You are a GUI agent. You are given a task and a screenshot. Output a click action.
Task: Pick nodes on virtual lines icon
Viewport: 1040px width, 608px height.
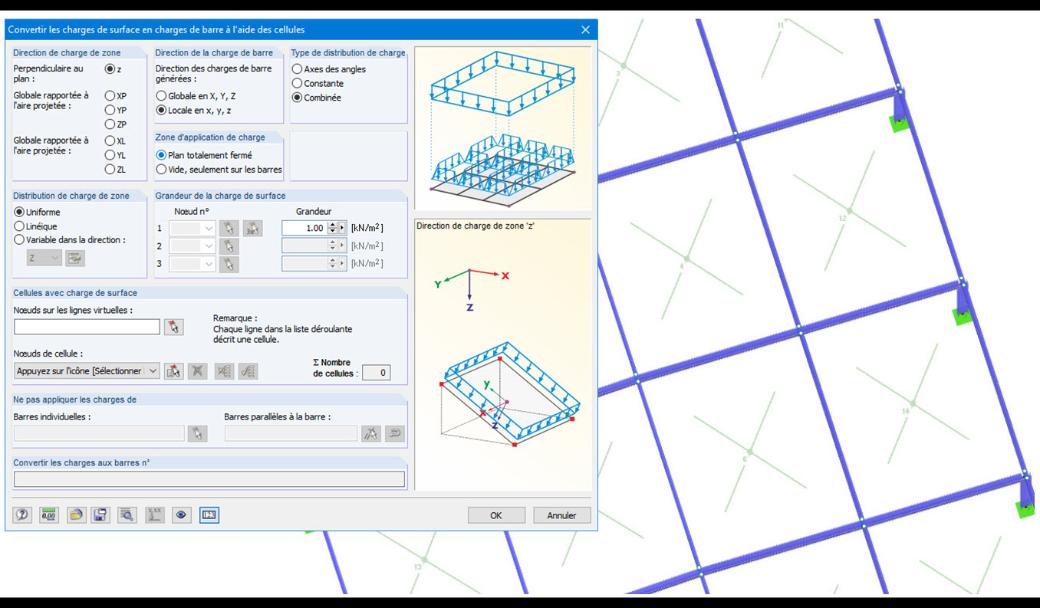[174, 327]
